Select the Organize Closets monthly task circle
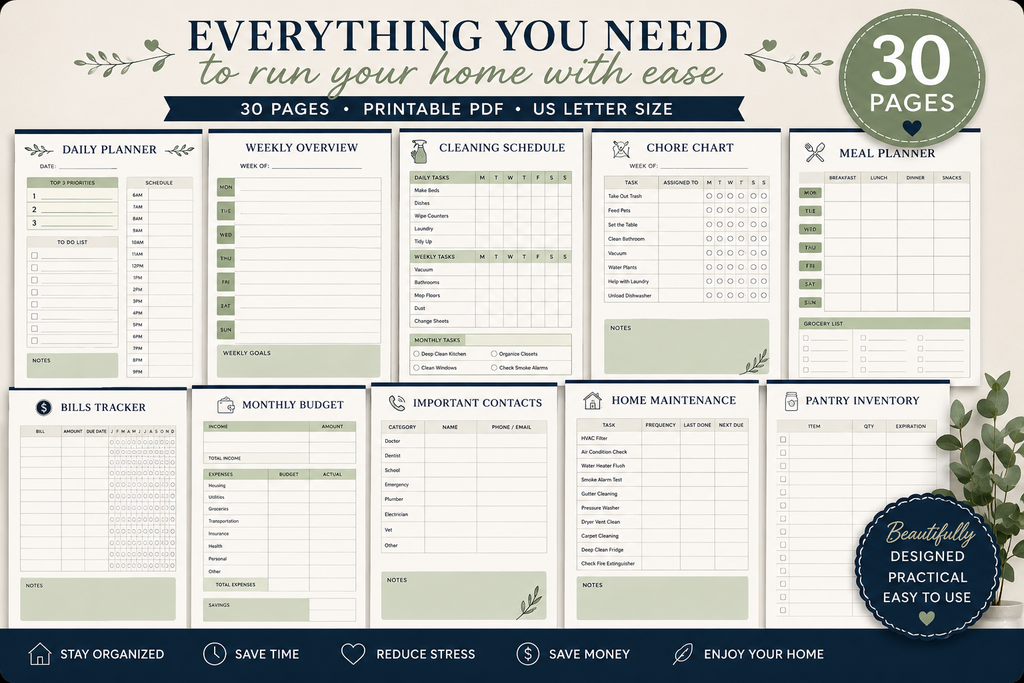Viewport: 1024px width, 683px height. tap(494, 354)
